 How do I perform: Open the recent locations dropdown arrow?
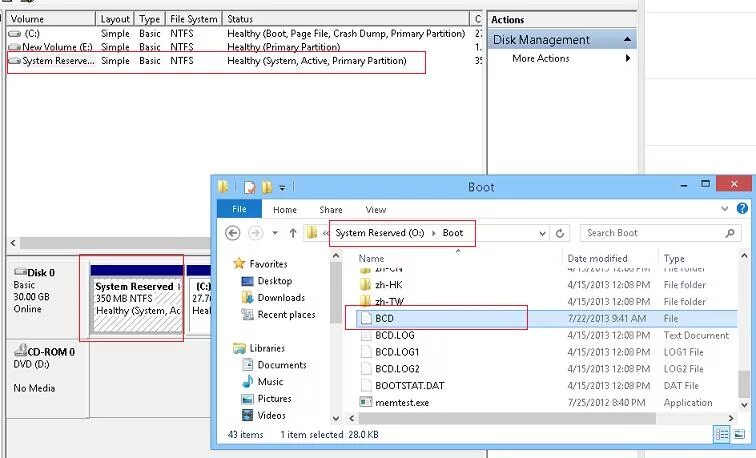[x=275, y=233]
